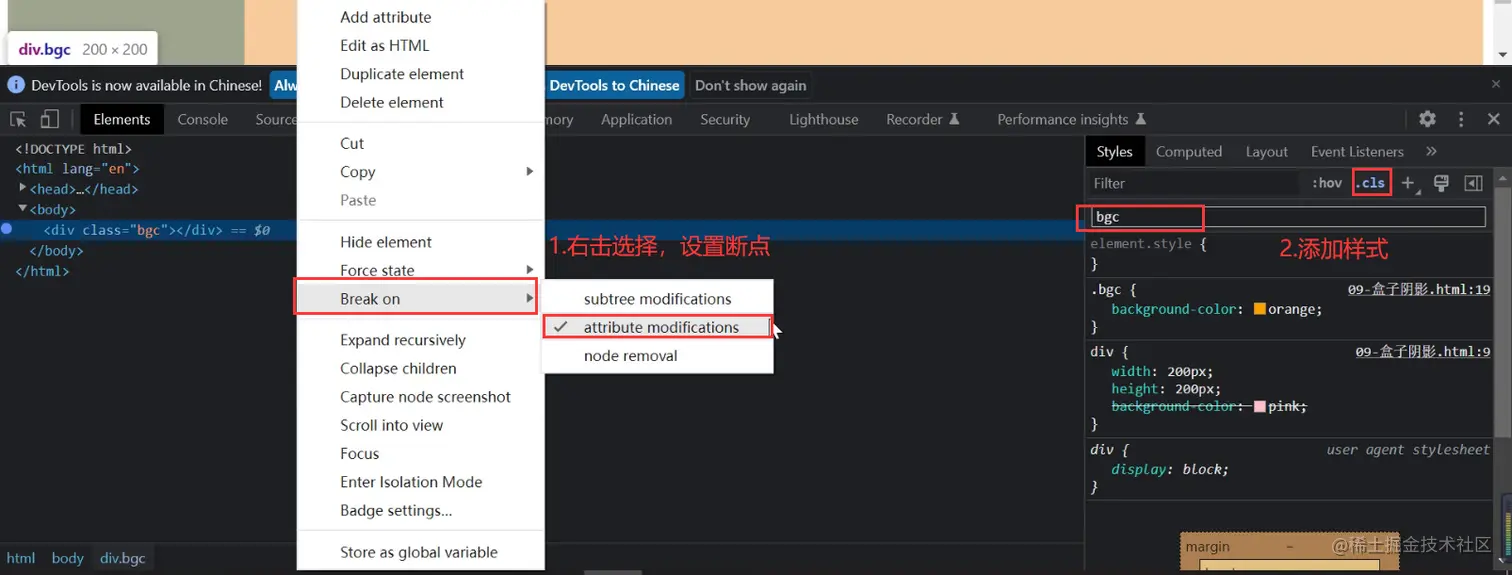This screenshot has width=1512, height=575.
Task: Collapse the body element node
Action: 23,208
